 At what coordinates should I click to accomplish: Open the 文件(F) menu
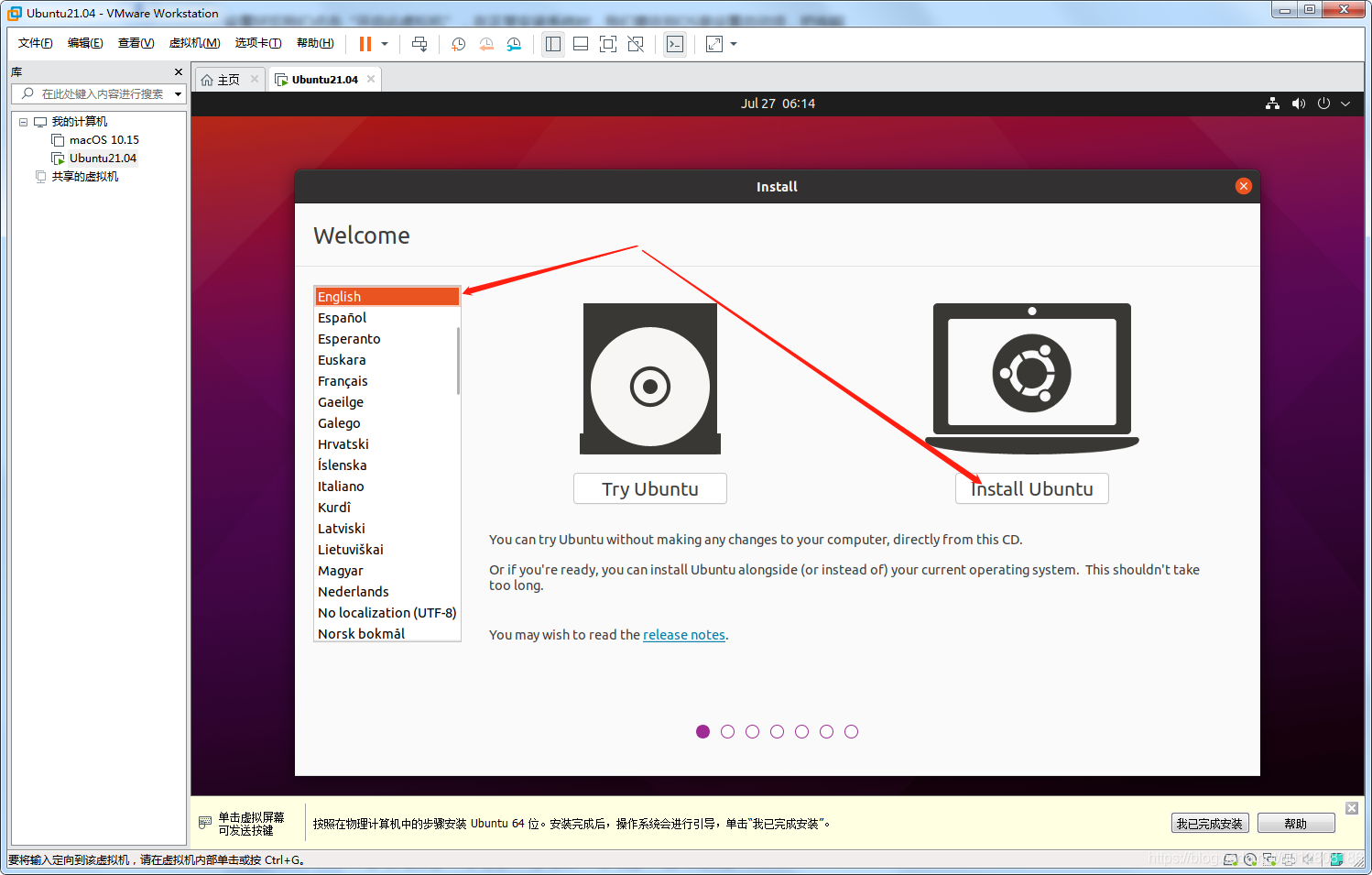(x=36, y=43)
